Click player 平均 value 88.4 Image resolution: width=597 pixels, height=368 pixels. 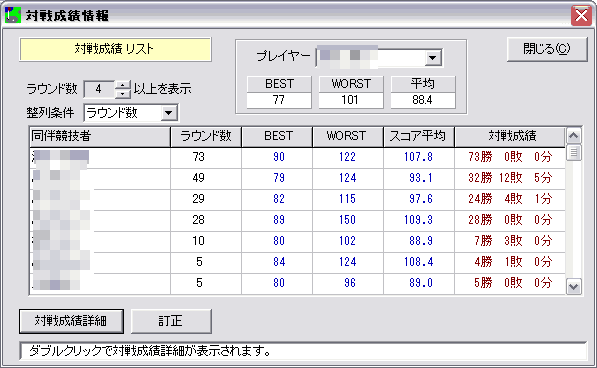point(423,100)
